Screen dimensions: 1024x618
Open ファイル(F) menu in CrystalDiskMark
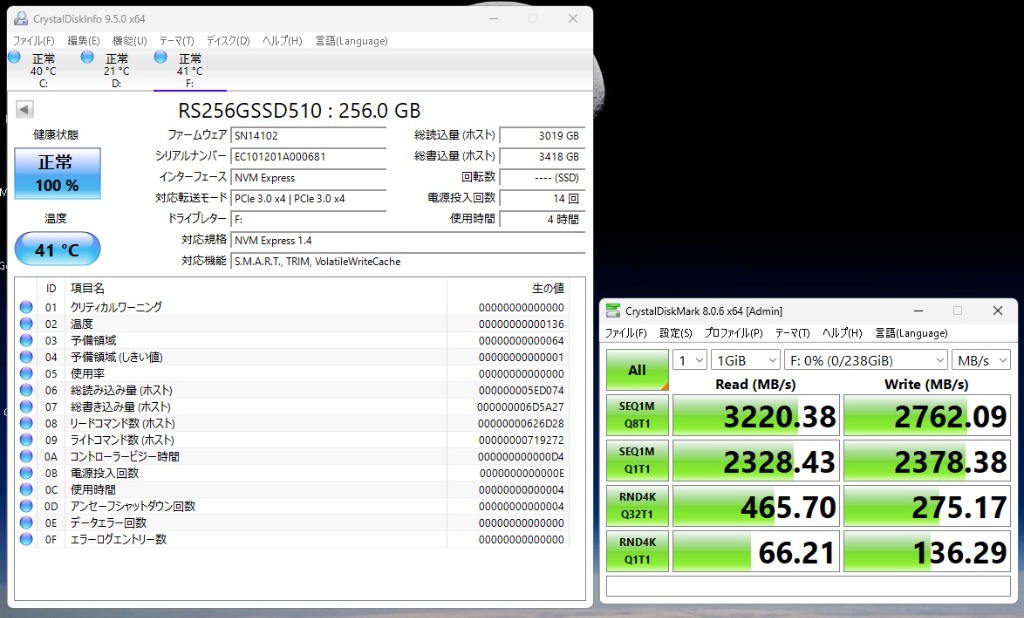626,333
